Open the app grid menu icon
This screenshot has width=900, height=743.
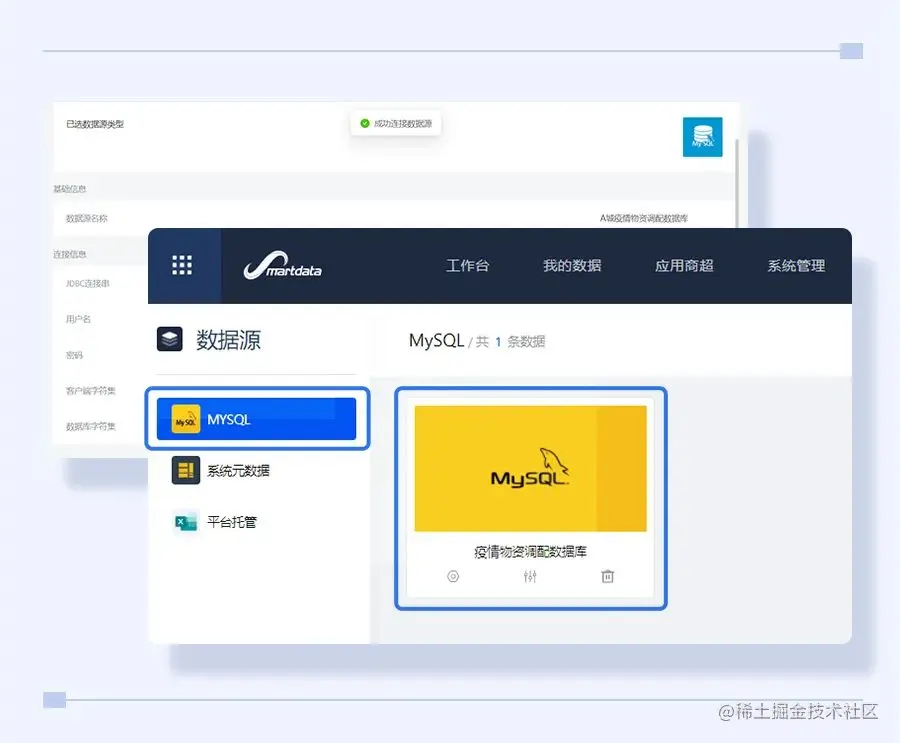(182, 265)
